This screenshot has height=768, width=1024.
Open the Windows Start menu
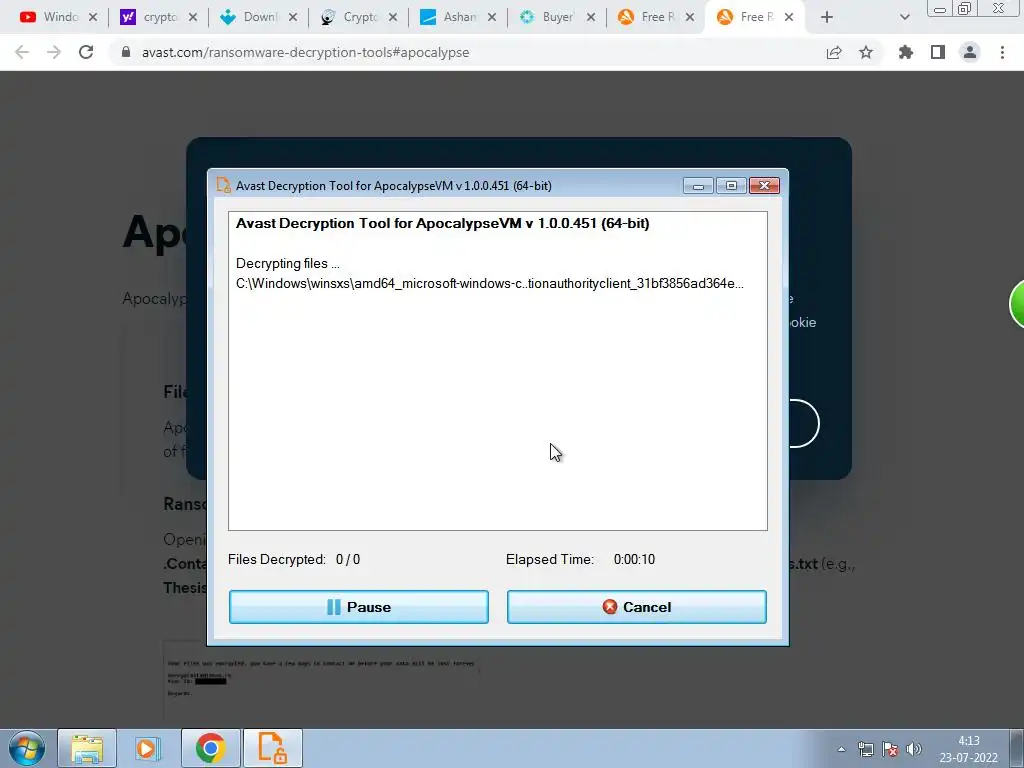[x=27, y=748]
